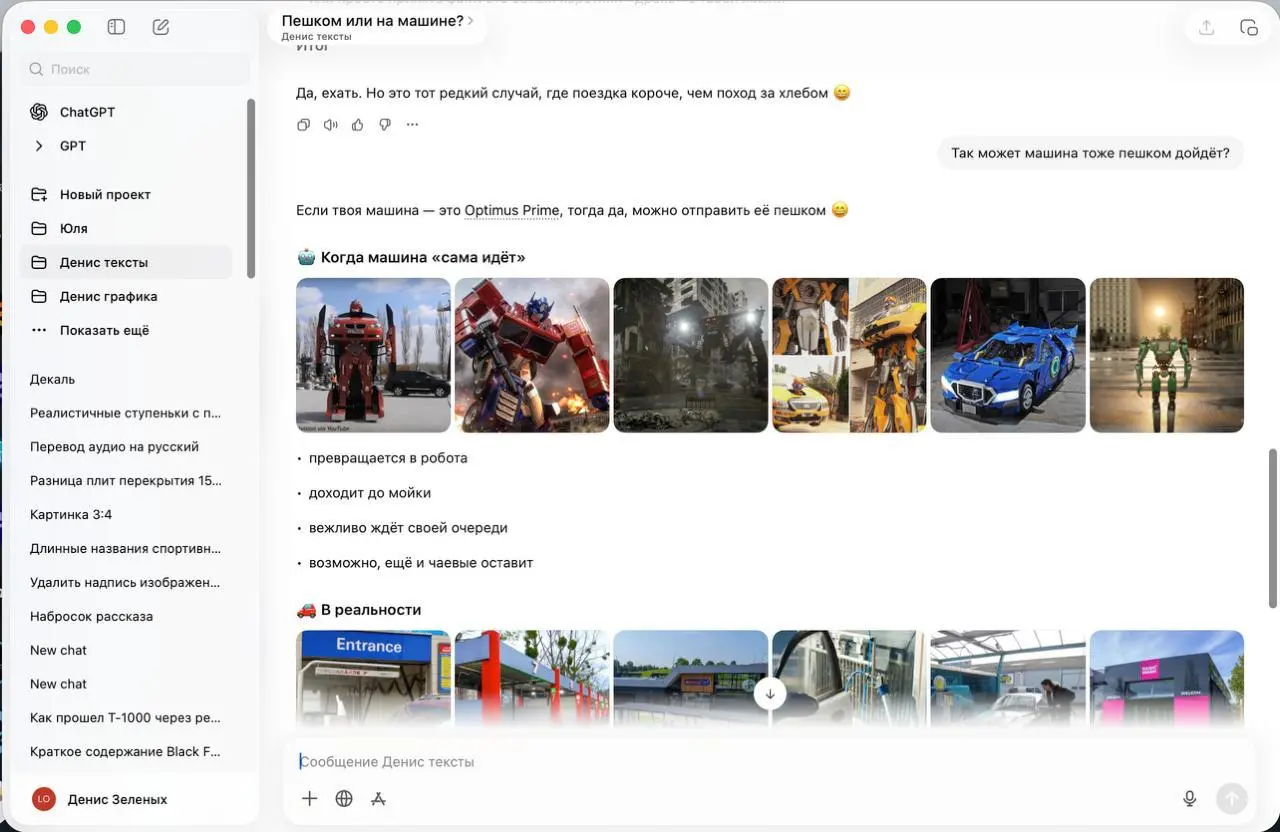
Task: Open the Набросок рассказа chat
Action: pyautogui.click(x=126, y=617)
